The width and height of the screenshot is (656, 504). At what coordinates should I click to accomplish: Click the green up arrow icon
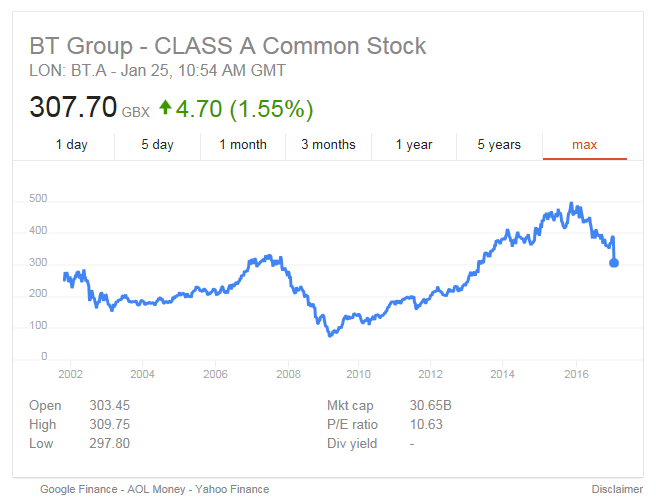(x=166, y=107)
